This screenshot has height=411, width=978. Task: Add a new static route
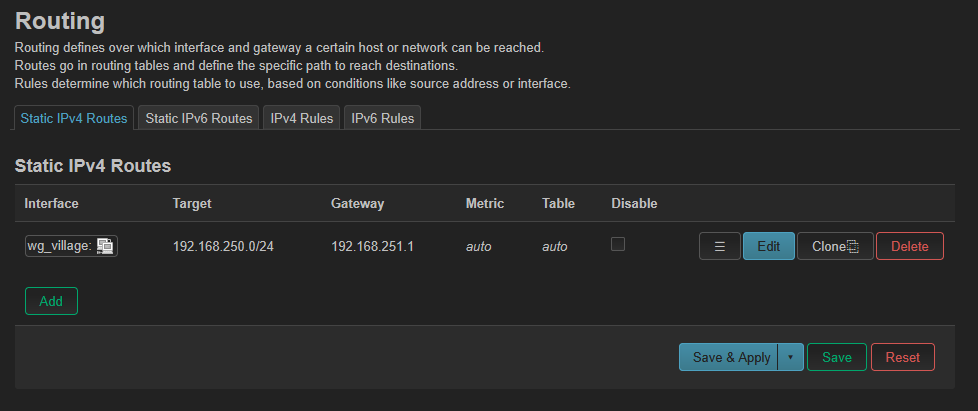(51, 301)
